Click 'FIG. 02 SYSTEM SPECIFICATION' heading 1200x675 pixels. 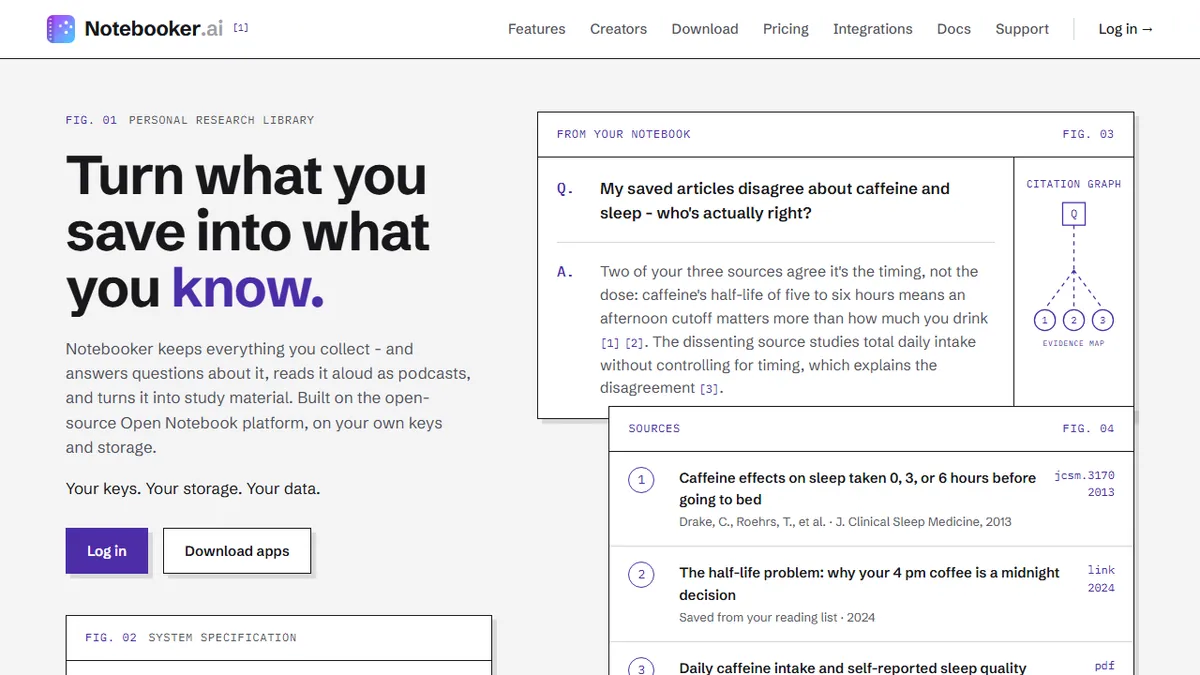tap(191, 637)
